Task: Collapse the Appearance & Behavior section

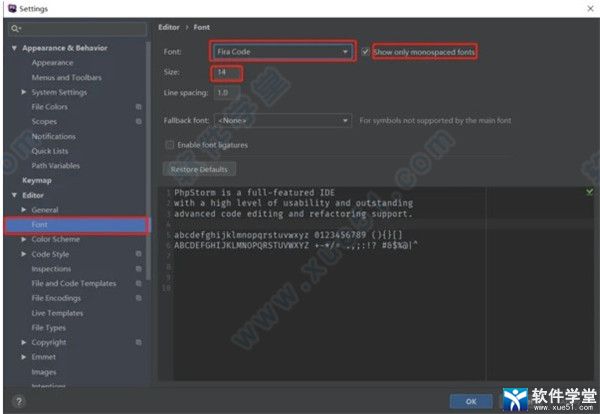Action: (14, 48)
